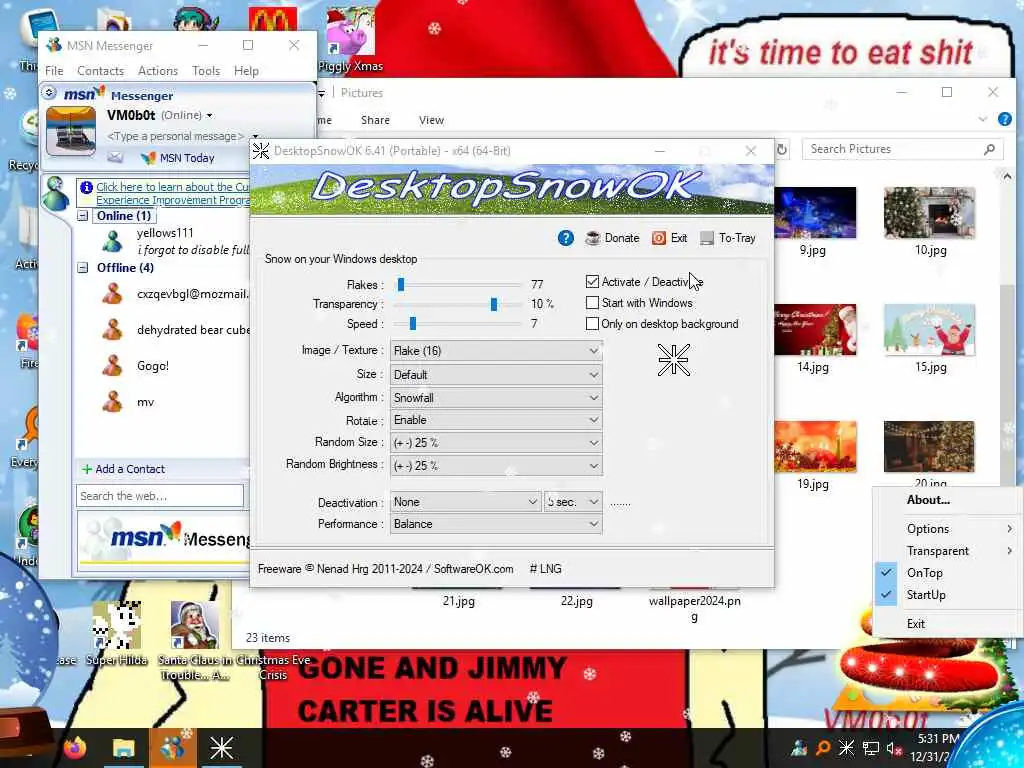This screenshot has width=1024, height=768.
Task: Choose Exit in the context menu
Action: click(947, 624)
